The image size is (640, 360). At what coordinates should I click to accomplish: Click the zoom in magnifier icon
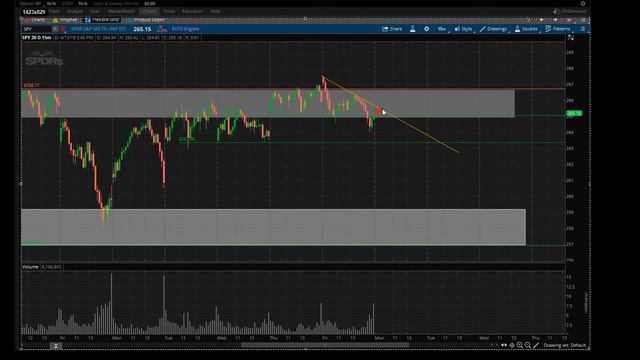click(x=520, y=345)
